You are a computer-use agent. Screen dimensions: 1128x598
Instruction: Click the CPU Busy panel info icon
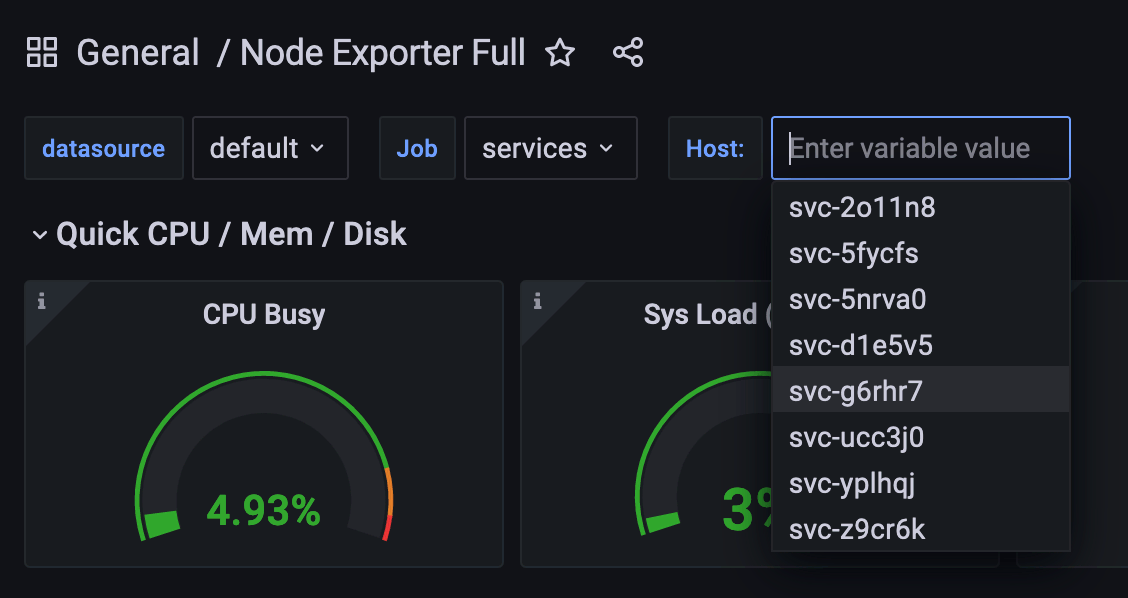41,301
